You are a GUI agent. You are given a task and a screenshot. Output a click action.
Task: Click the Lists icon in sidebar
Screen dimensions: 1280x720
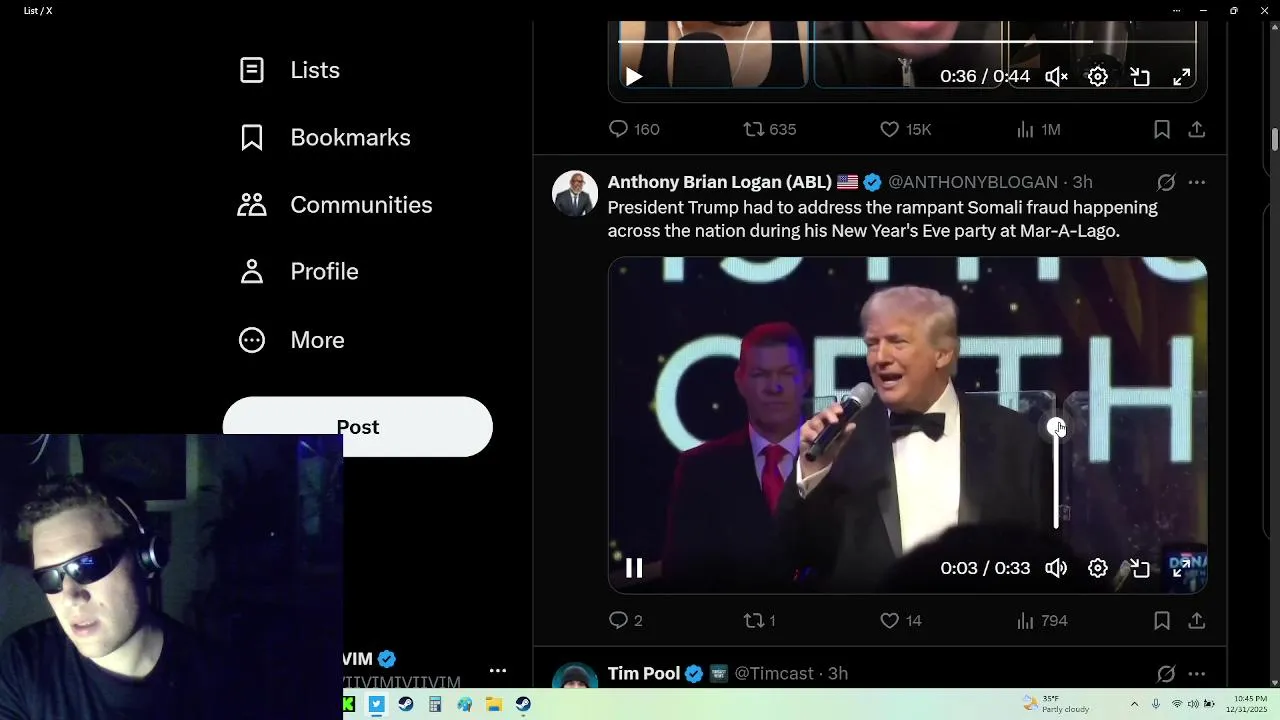tap(252, 70)
